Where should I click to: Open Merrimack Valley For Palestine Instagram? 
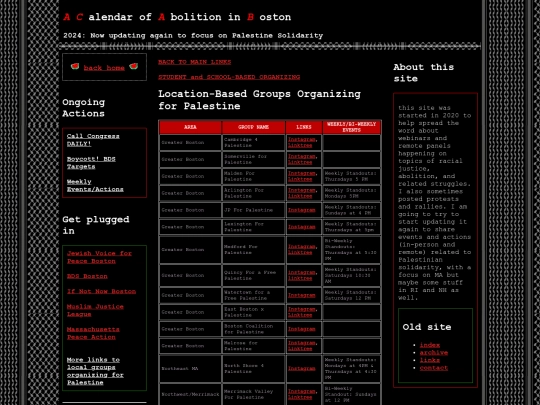tap(302, 391)
